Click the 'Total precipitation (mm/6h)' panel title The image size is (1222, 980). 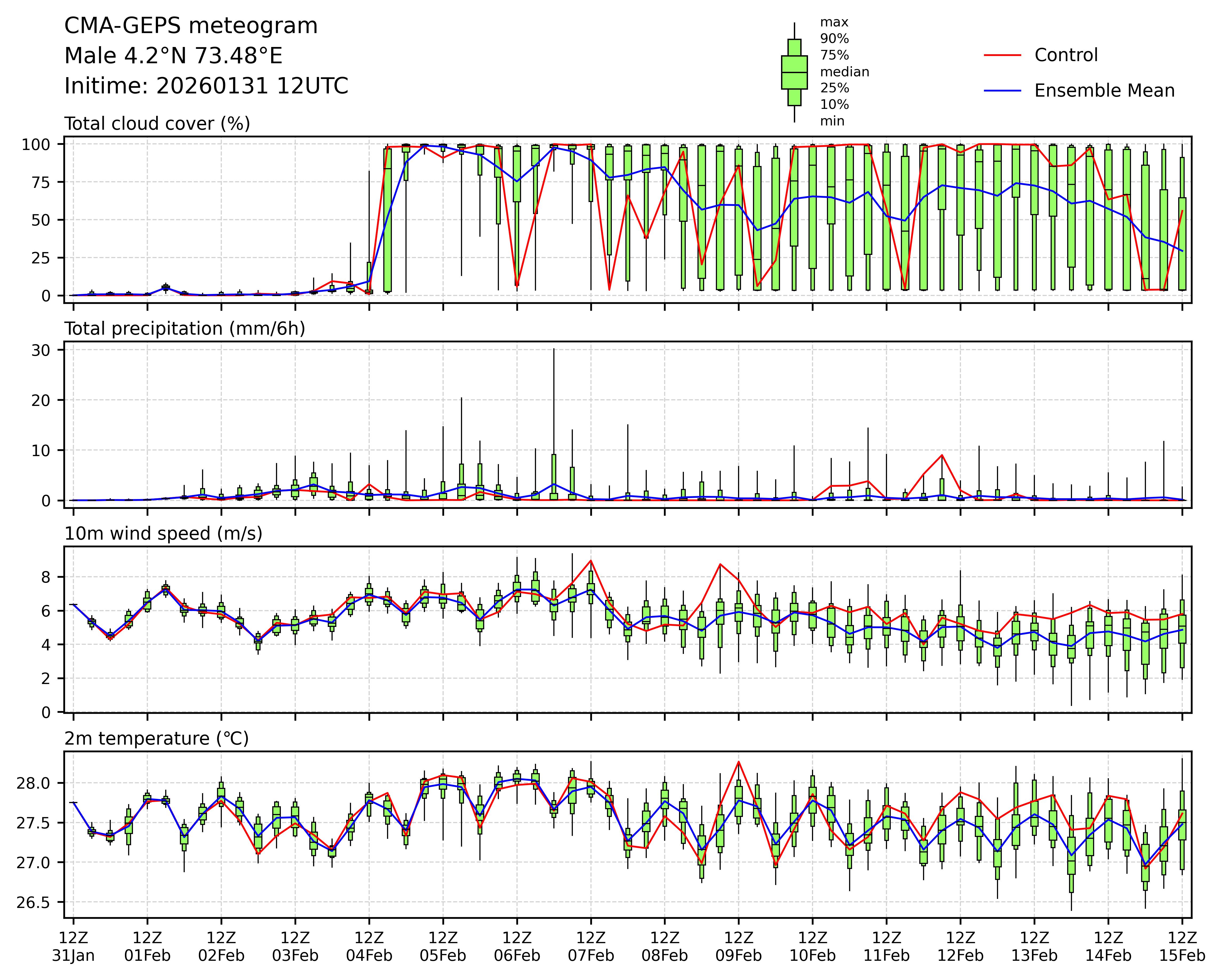(x=185, y=329)
